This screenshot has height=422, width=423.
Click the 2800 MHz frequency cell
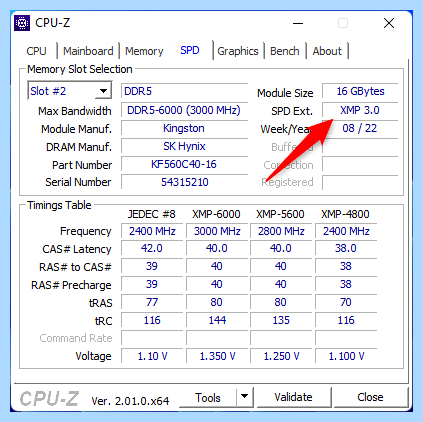(281, 231)
